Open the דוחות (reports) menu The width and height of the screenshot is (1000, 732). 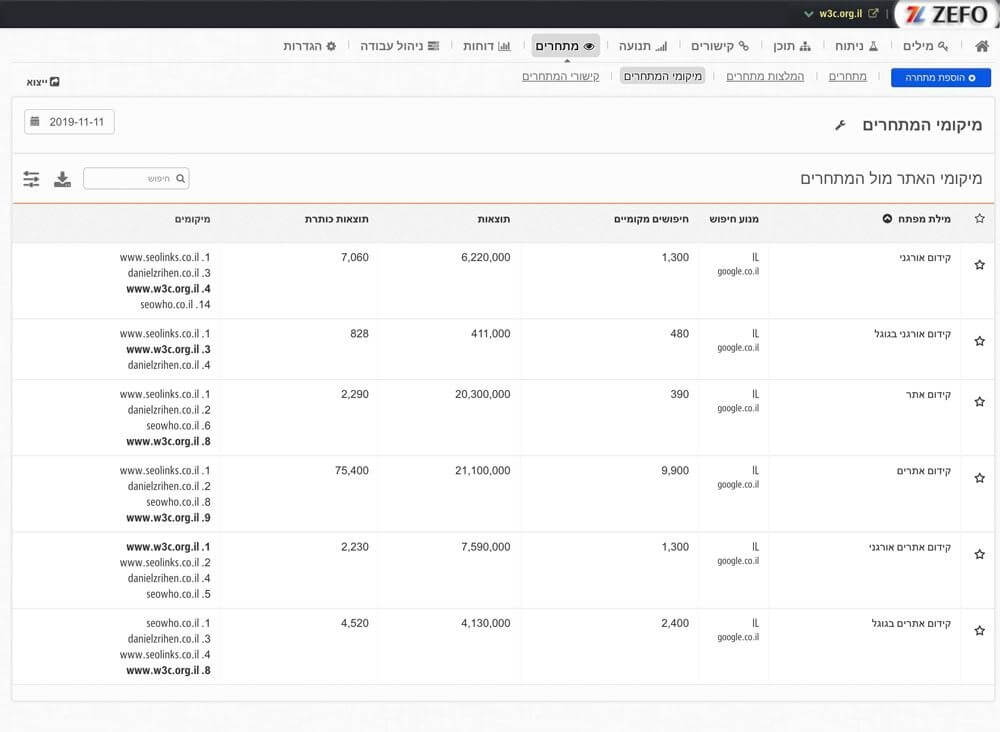[487, 46]
